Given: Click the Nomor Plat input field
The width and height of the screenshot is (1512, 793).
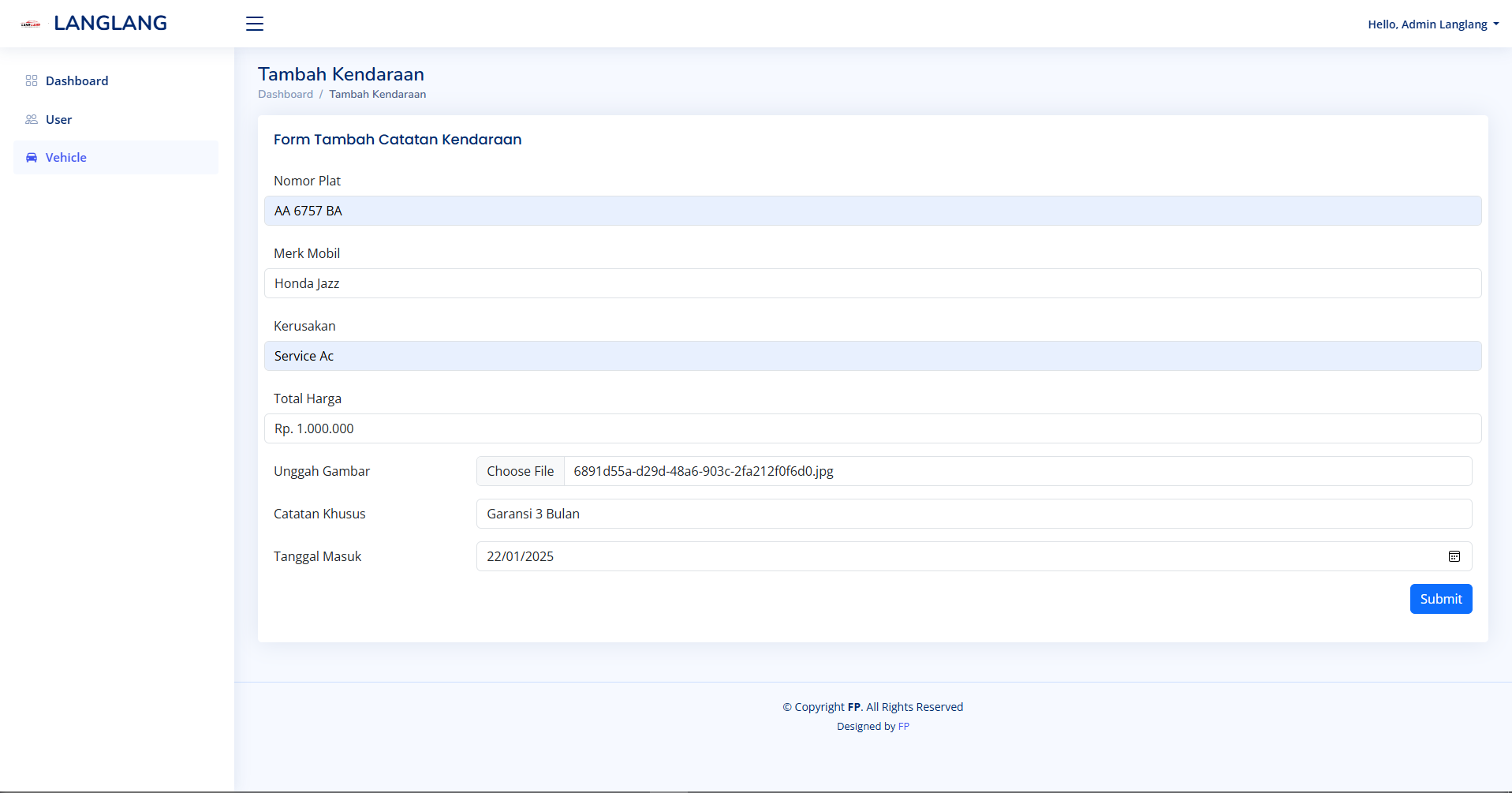Looking at the screenshot, I should tap(872, 211).
